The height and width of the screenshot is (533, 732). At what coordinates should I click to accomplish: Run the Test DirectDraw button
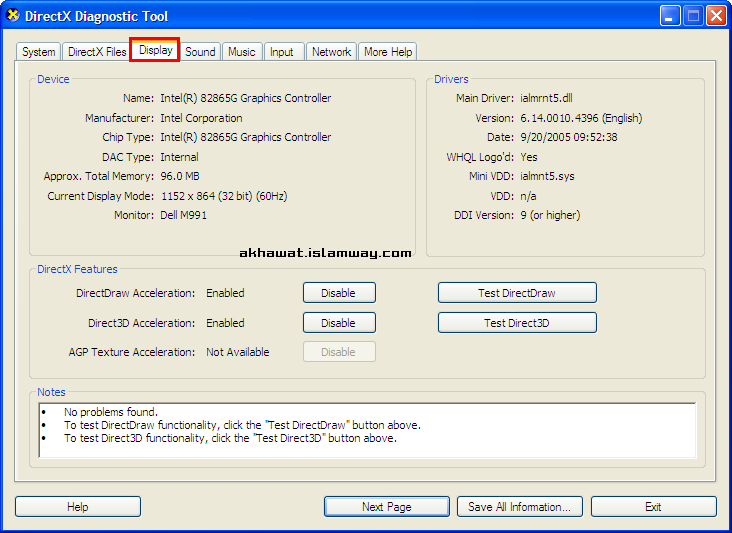click(x=517, y=293)
